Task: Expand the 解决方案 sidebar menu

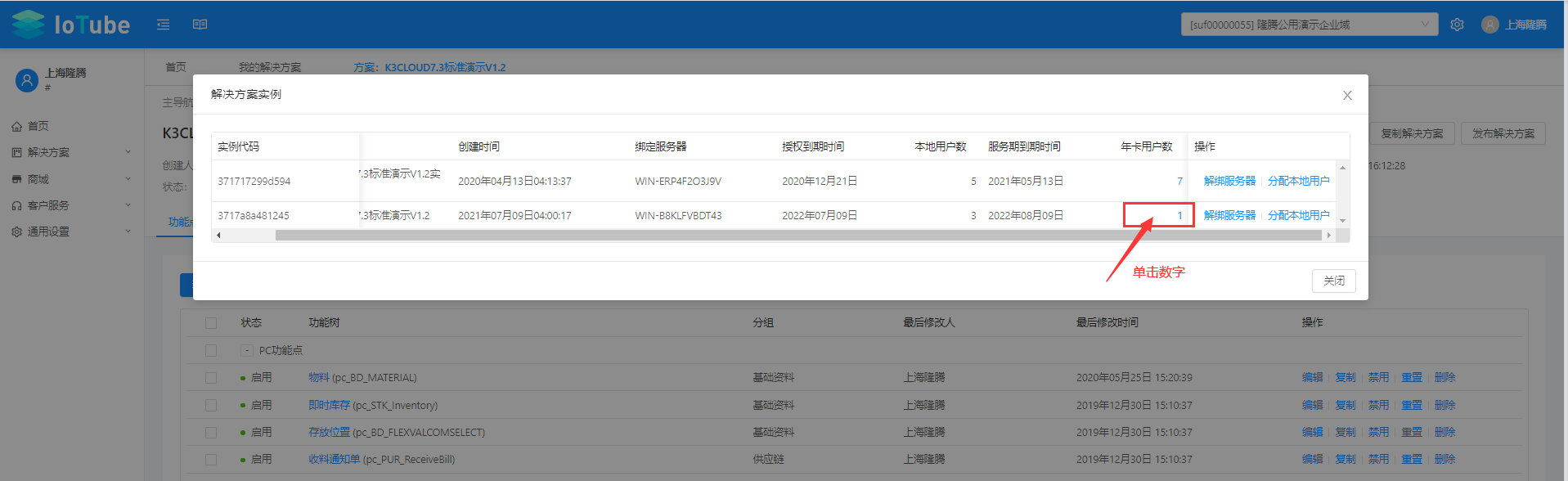Action: coord(128,152)
